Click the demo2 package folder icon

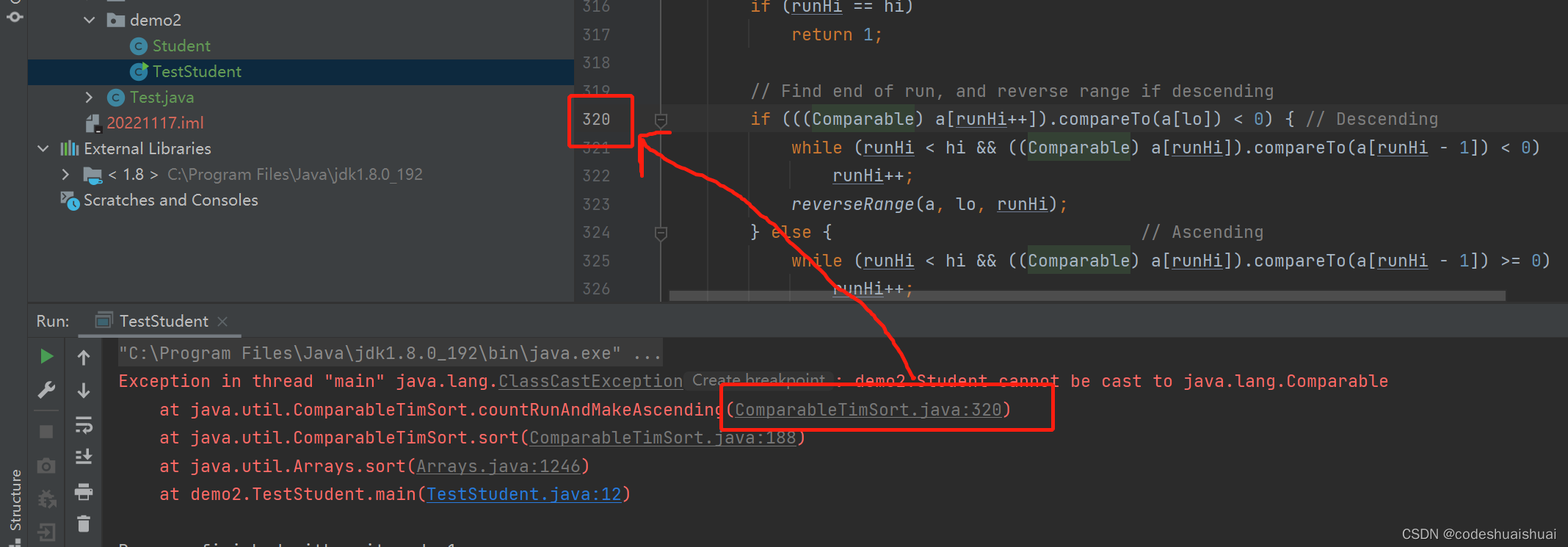point(115,20)
